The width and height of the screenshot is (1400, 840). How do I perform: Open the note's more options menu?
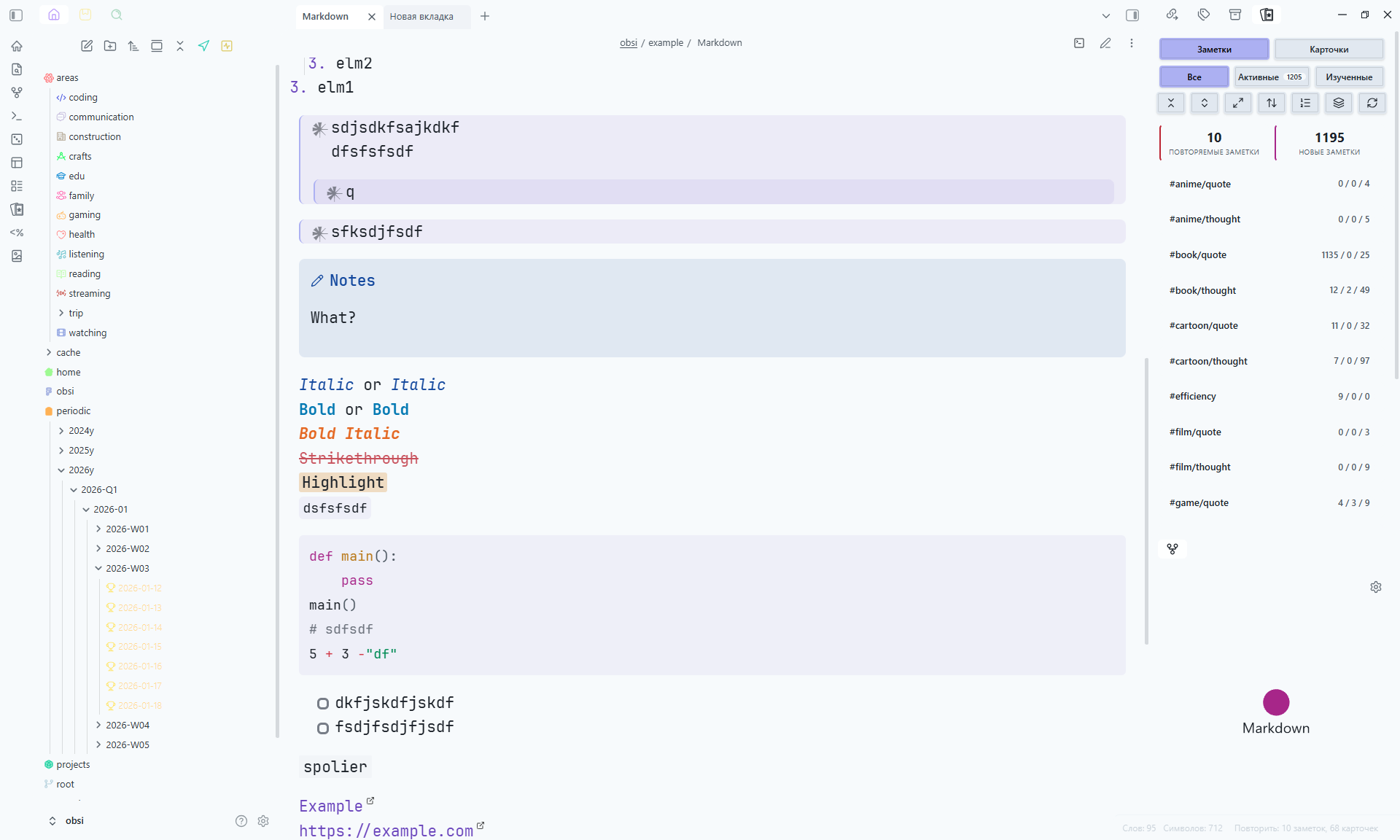point(1132,43)
